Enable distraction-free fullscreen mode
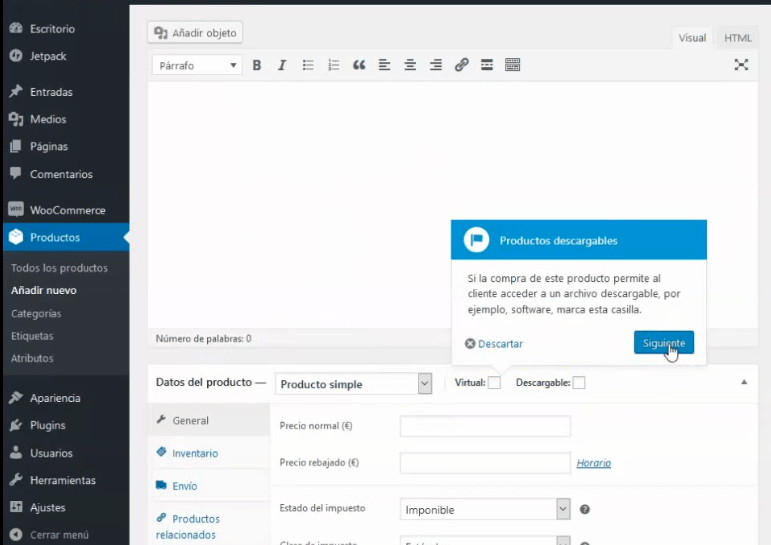Image resolution: width=771 pixels, height=545 pixels. [741, 65]
